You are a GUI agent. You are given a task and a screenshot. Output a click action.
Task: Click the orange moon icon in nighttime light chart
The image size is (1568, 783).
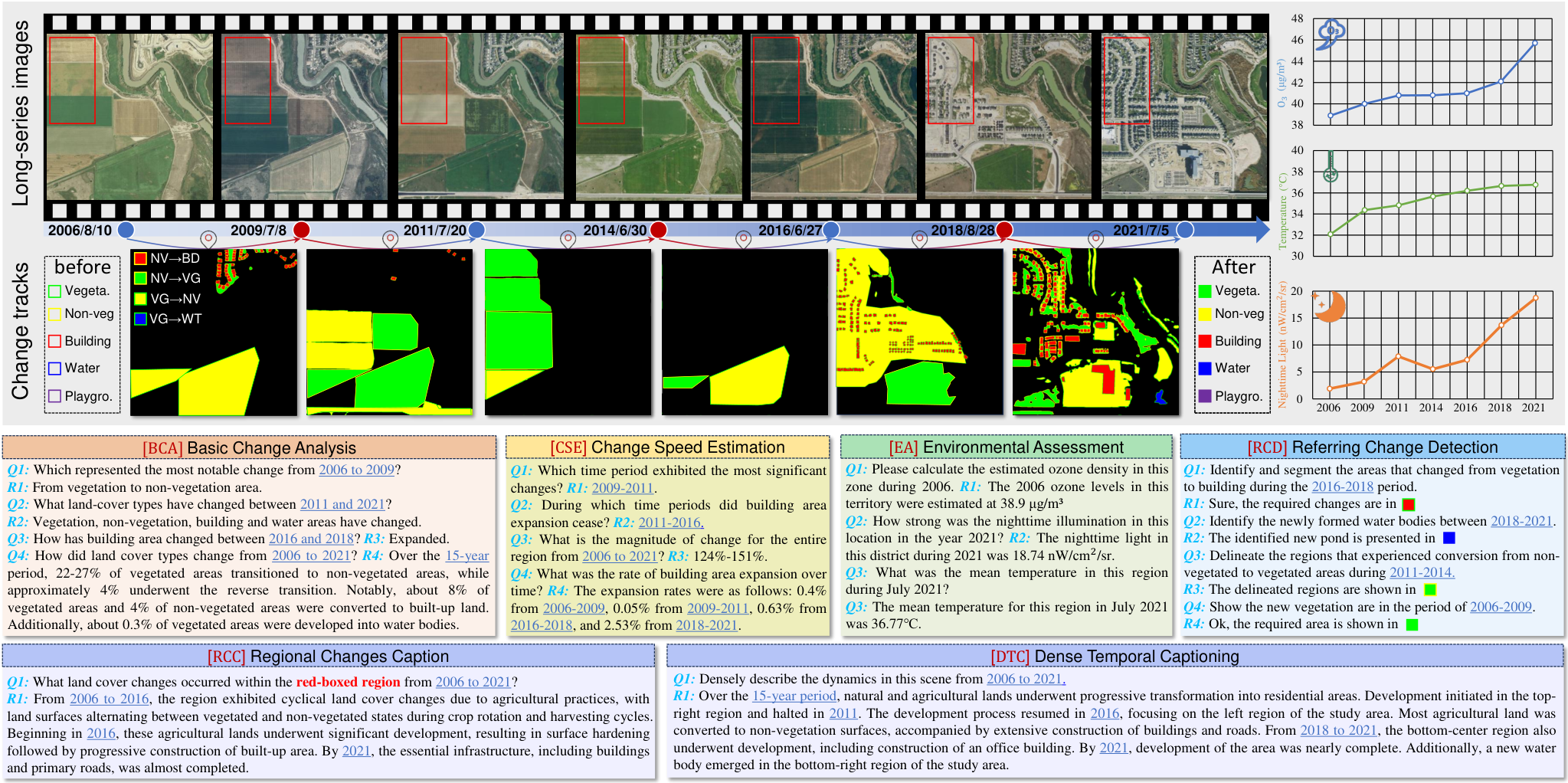click(x=1329, y=306)
